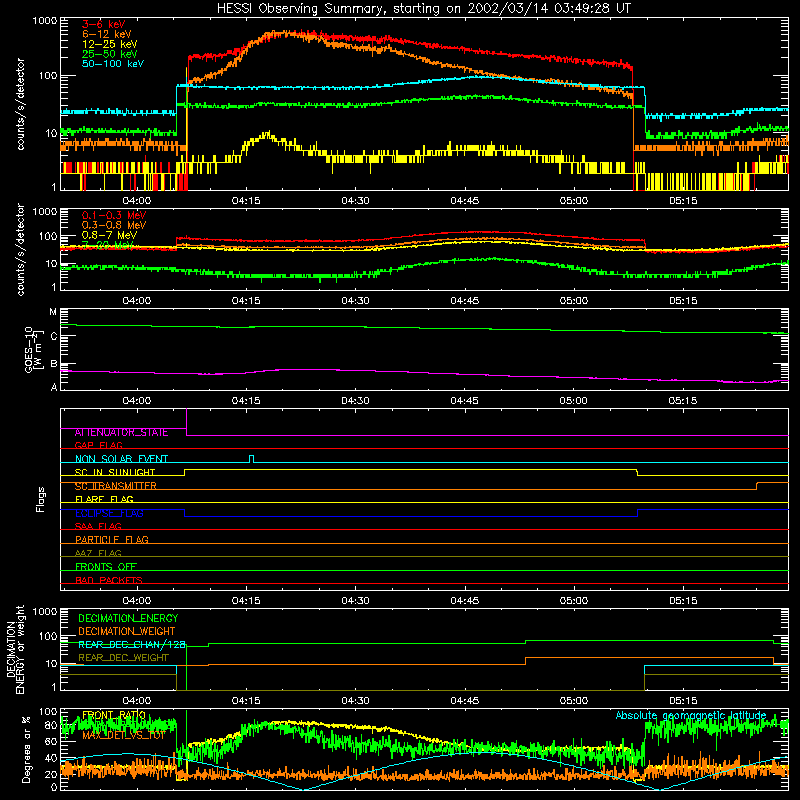
Task: Click the SAA_FLAG label
Action: (x=98, y=526)
